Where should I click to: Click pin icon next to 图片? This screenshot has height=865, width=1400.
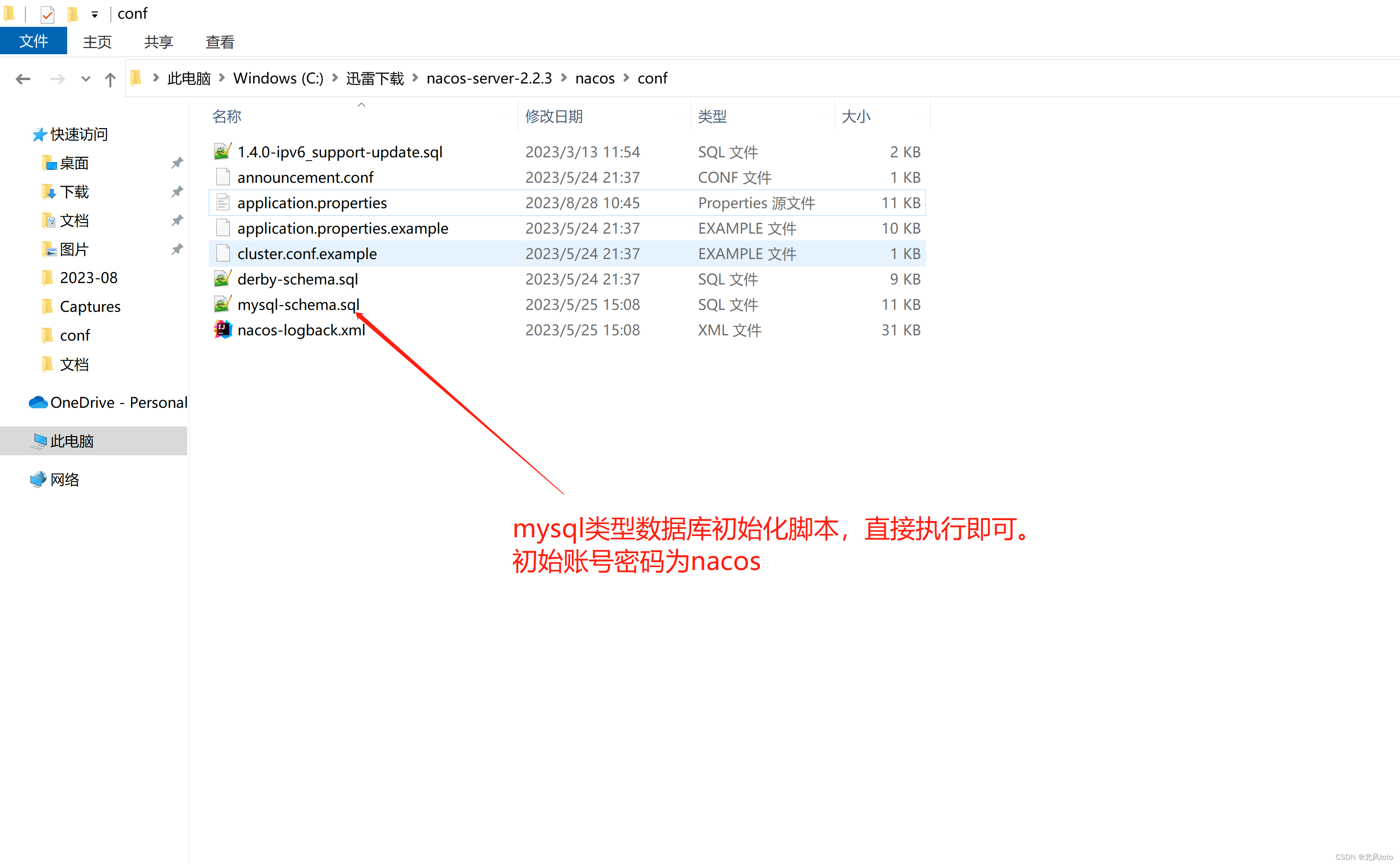point(178,249)
